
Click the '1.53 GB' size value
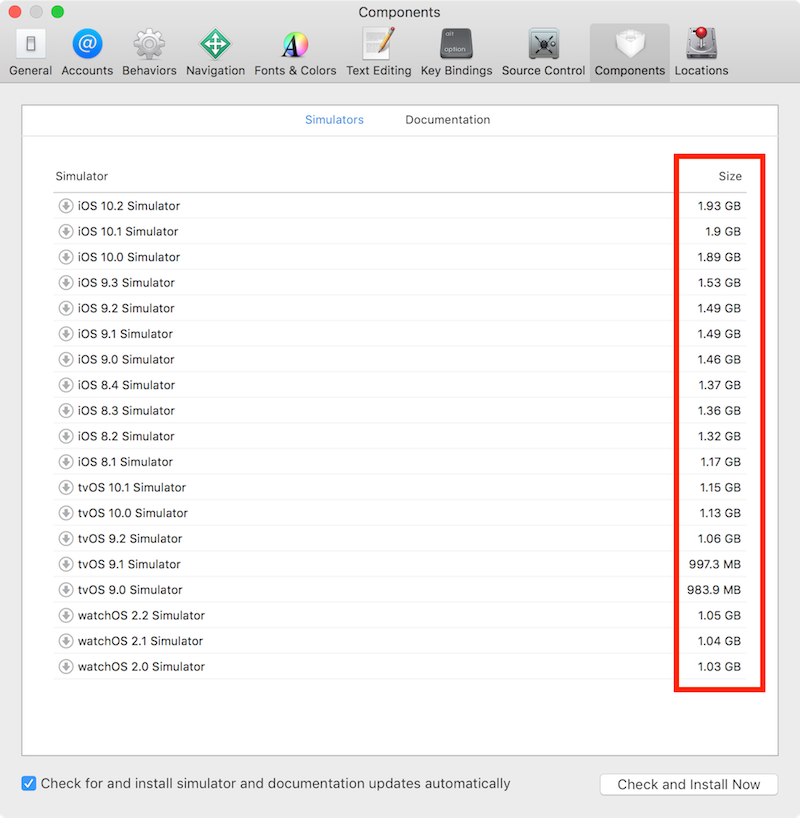click(x=719, y=282)
